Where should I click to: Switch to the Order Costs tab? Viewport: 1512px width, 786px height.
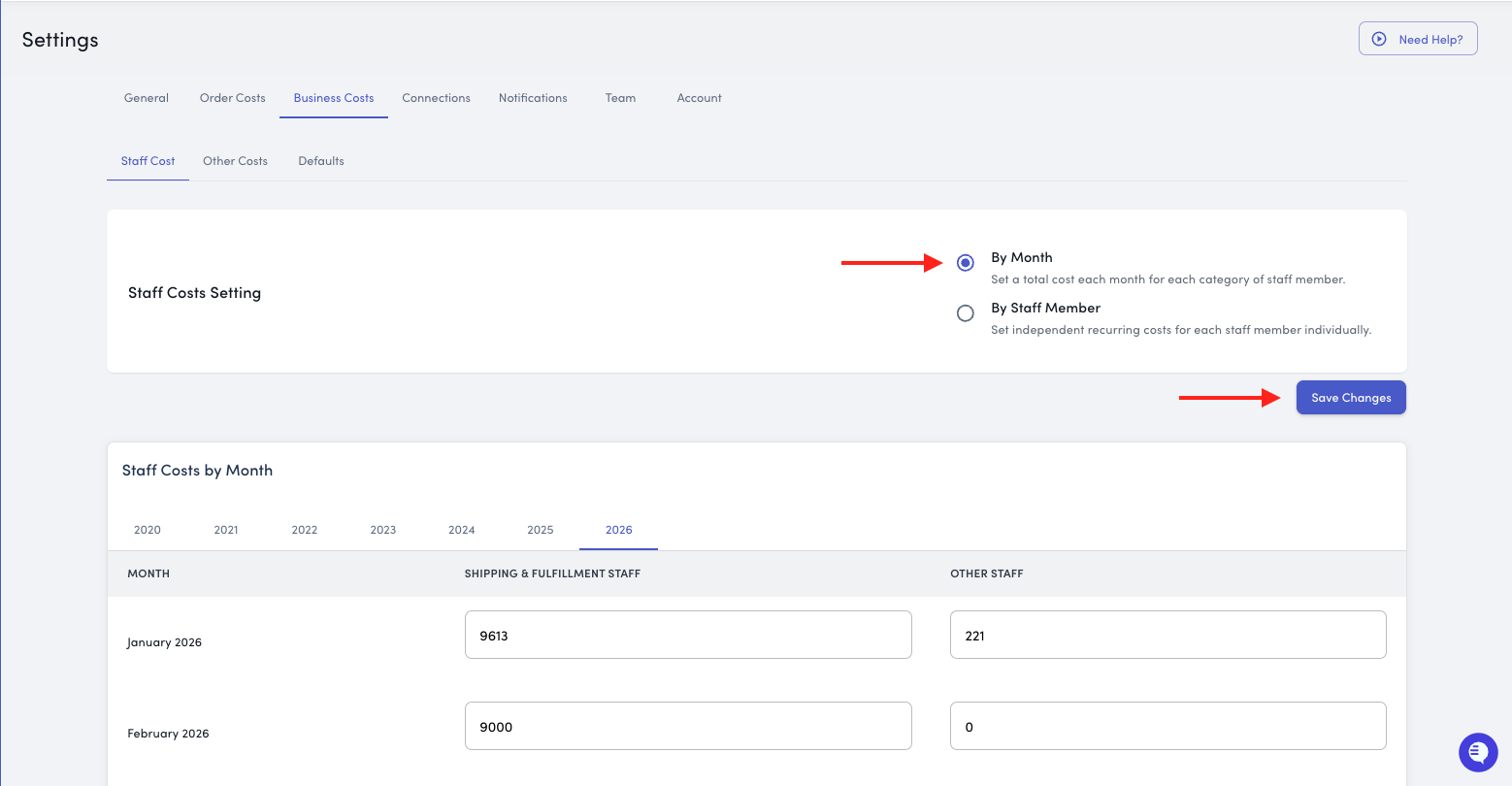(x=232, y=98)
